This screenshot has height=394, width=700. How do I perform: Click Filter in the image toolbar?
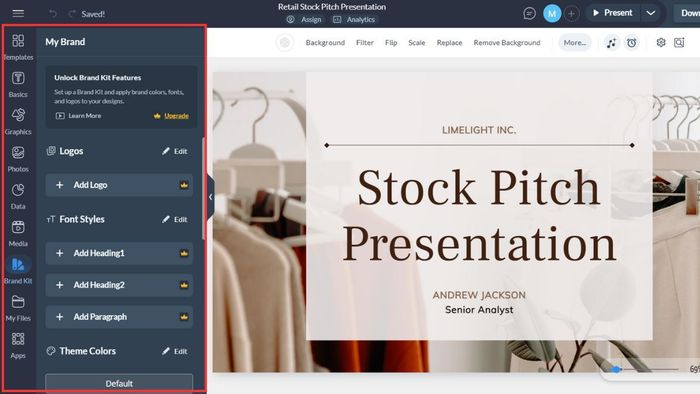365,43
